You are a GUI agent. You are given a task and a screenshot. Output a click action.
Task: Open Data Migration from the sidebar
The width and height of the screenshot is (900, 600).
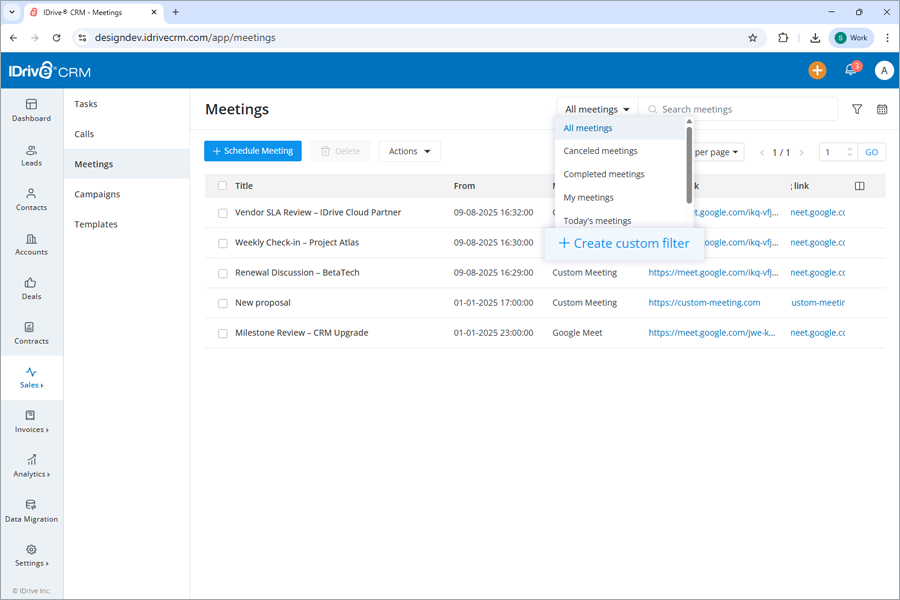pyautogui.click(x=31, y=512)
